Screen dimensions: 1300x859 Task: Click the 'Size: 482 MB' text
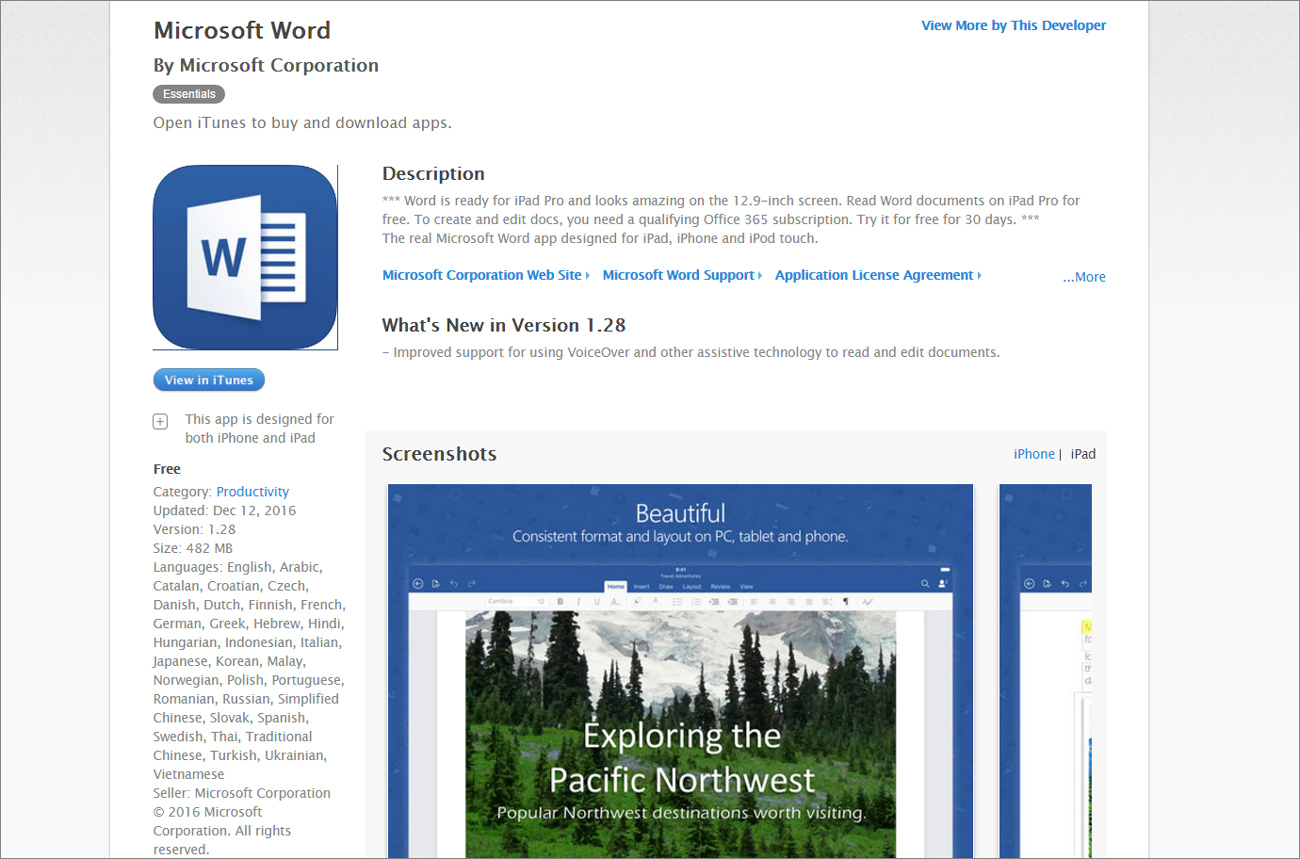click(193, 548)
